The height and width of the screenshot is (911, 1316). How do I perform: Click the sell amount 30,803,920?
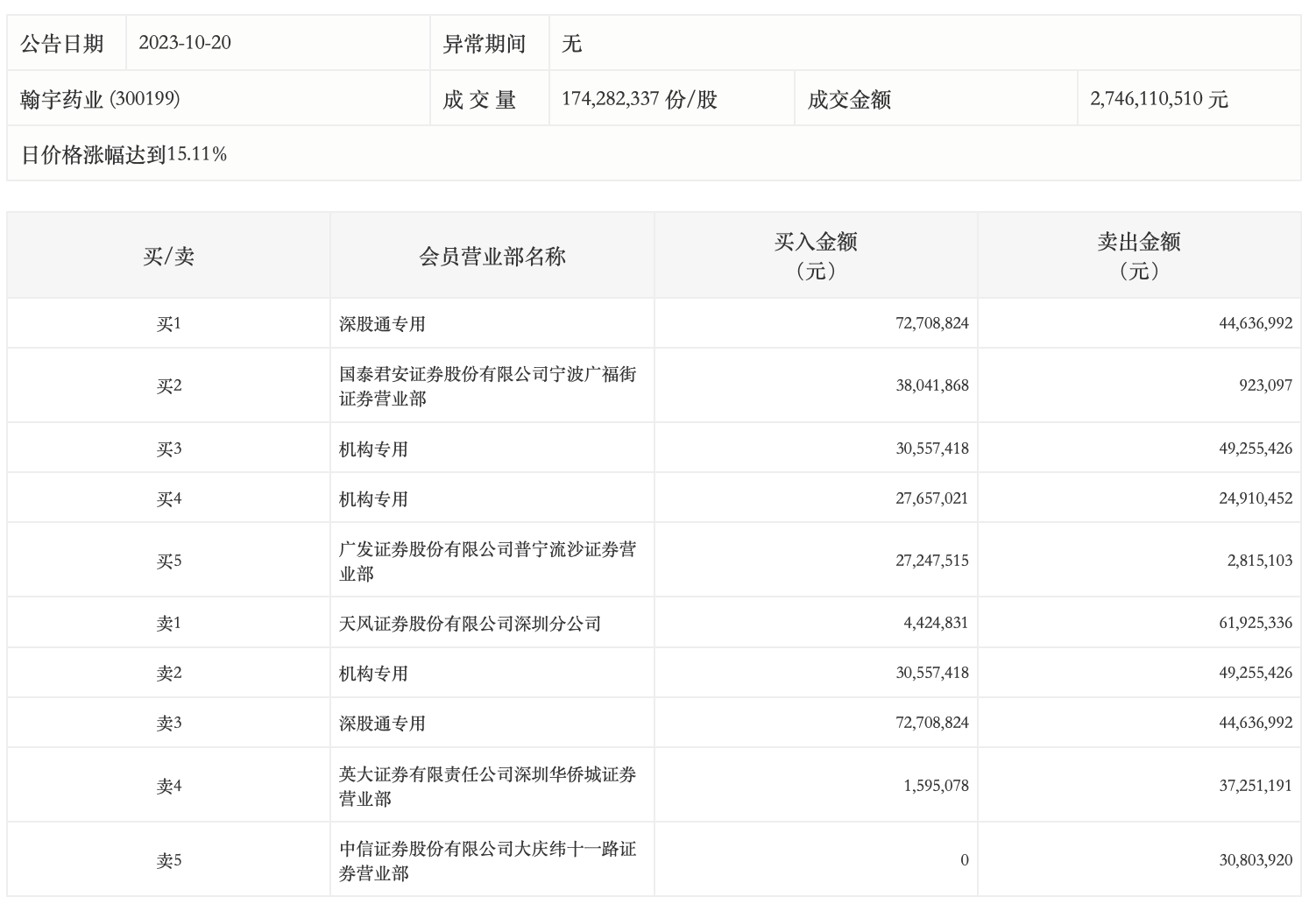[x=1255, y=860]
